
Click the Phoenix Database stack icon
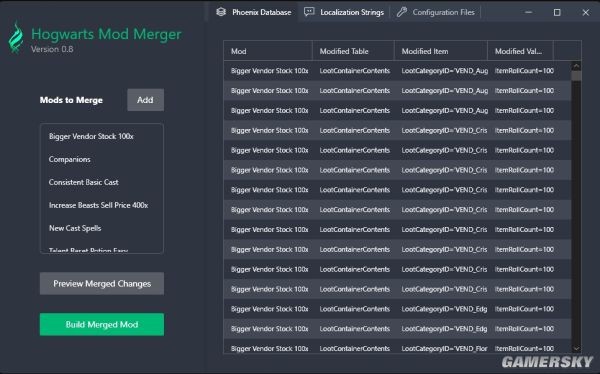click(221, 12)
